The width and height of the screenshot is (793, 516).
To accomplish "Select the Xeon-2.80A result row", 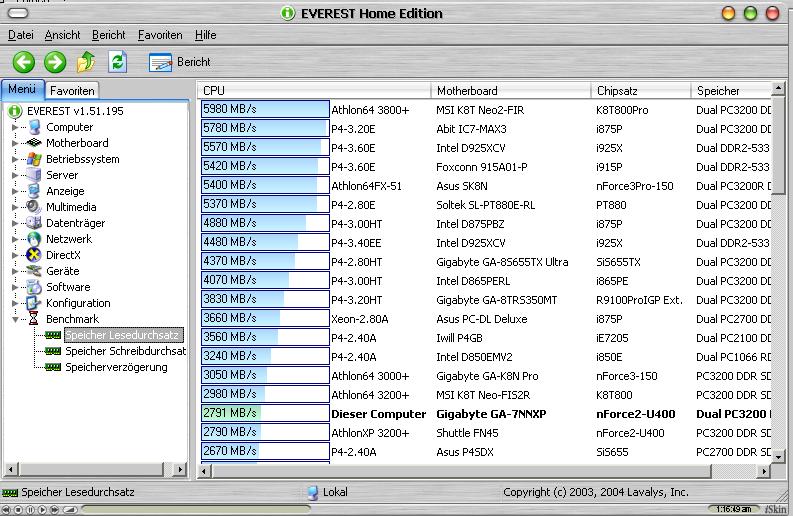I will 486,319.
